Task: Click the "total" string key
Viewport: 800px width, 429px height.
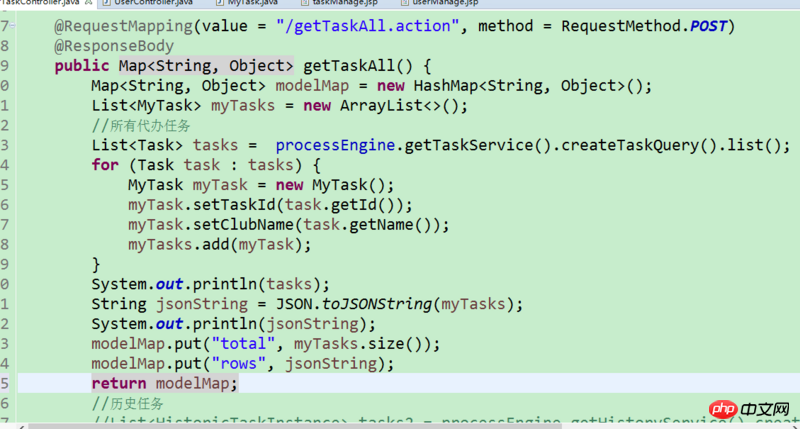Action: point(243,344)
